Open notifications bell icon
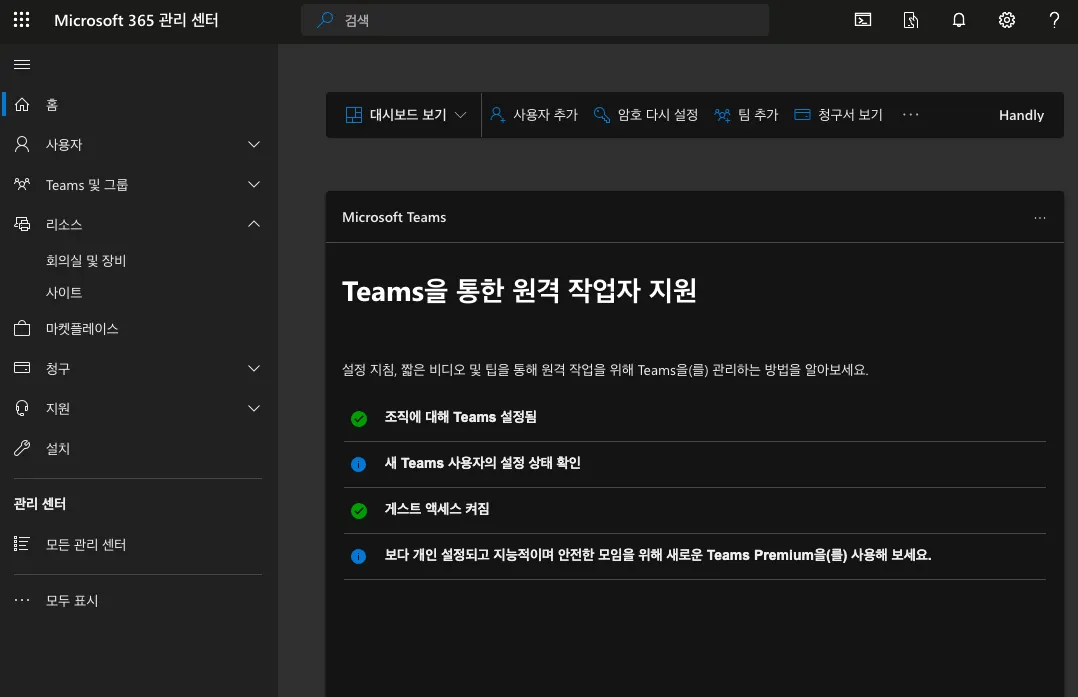1078x697 pixels. point(959,20)
